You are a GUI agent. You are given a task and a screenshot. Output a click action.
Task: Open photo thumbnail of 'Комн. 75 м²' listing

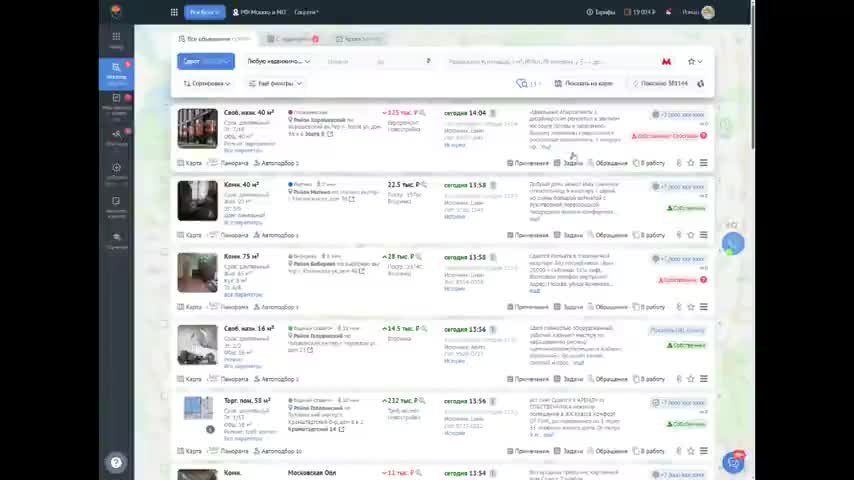pos(197,272)
